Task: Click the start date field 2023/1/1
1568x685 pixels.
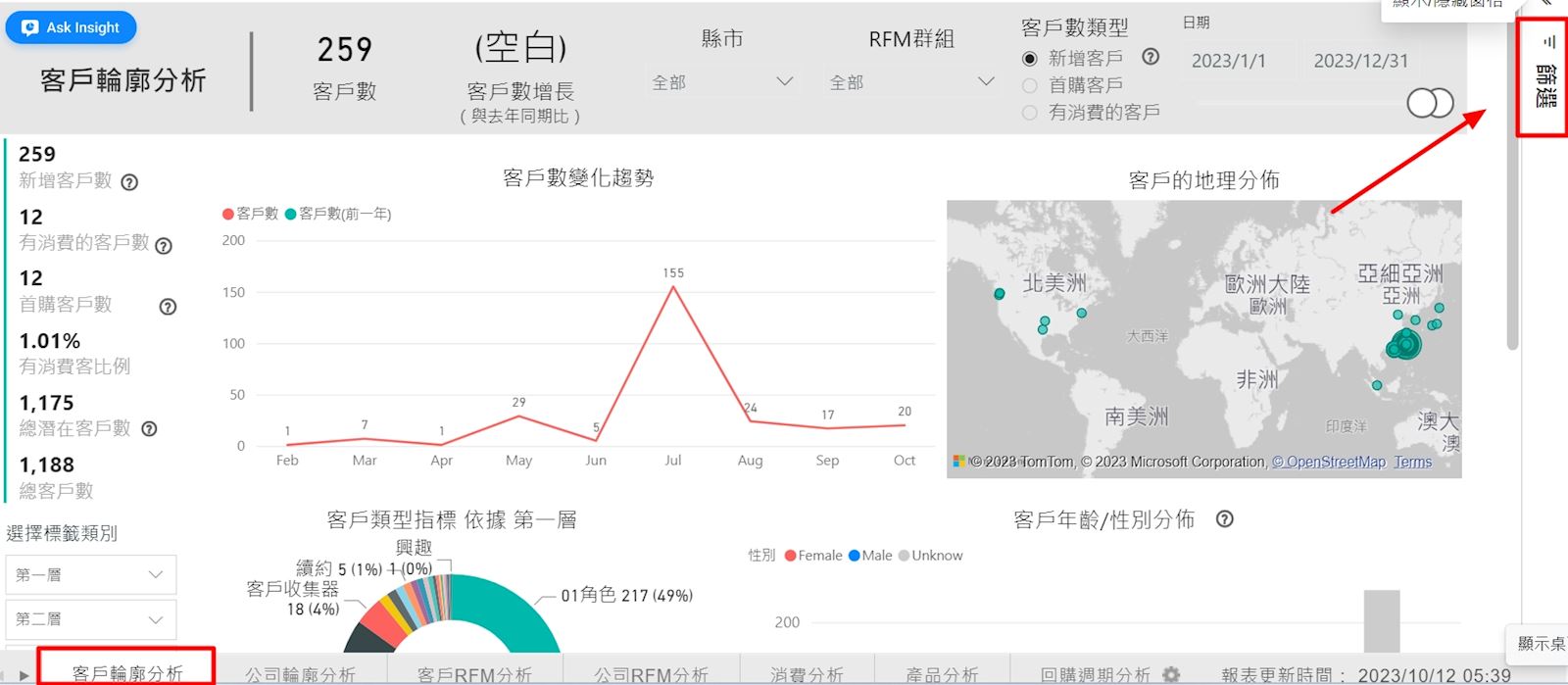Action: 1229,61
